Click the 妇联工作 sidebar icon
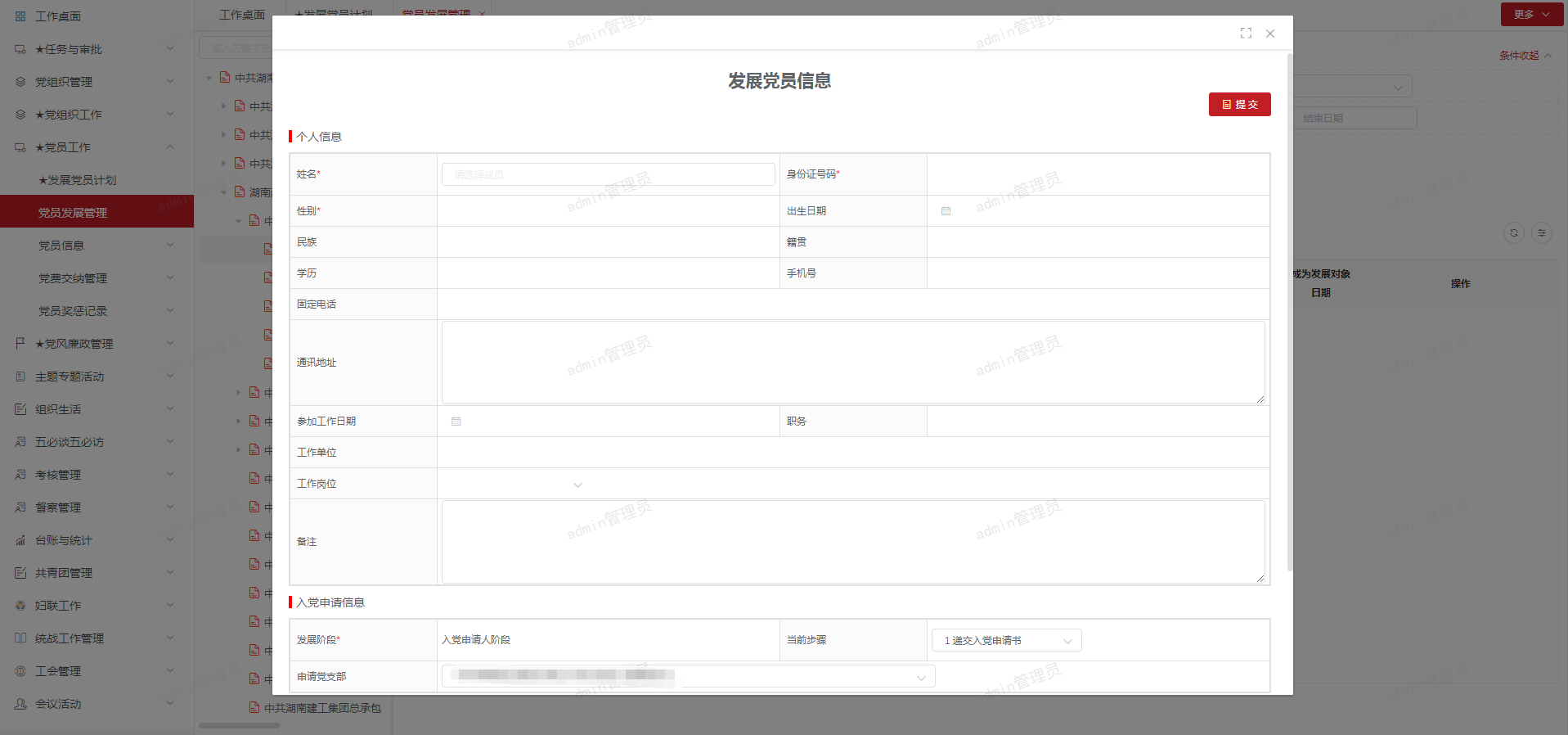The image size is (1568, 735). coord(20,606)
